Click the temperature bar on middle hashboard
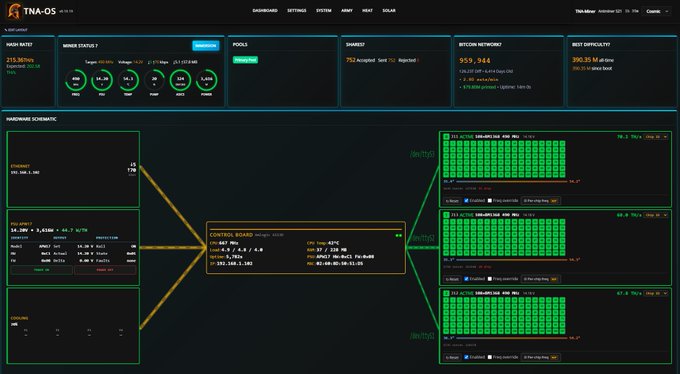This screenshot has width=680, height=374. point(512,260)
